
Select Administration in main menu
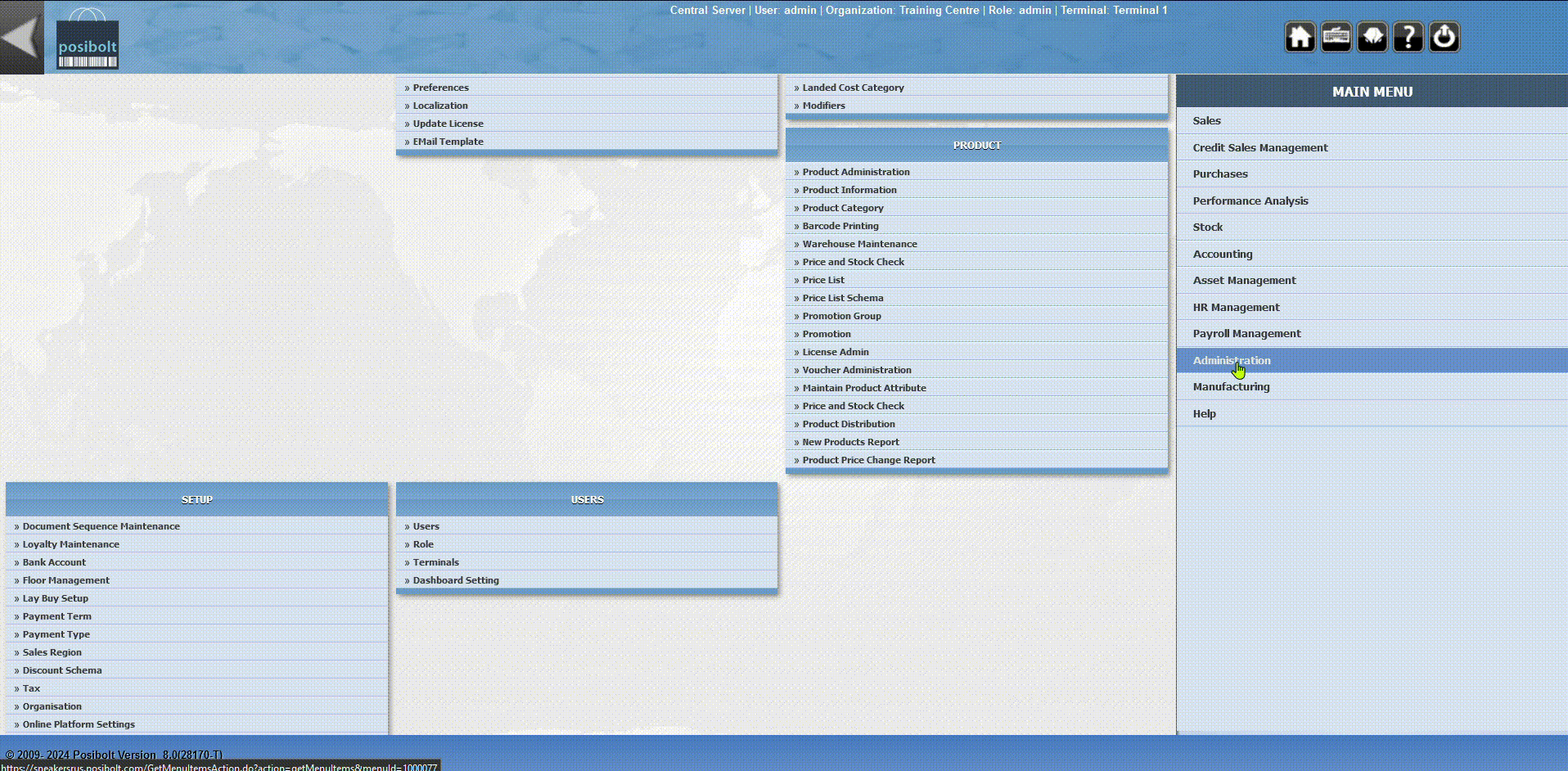point(1231,360)
